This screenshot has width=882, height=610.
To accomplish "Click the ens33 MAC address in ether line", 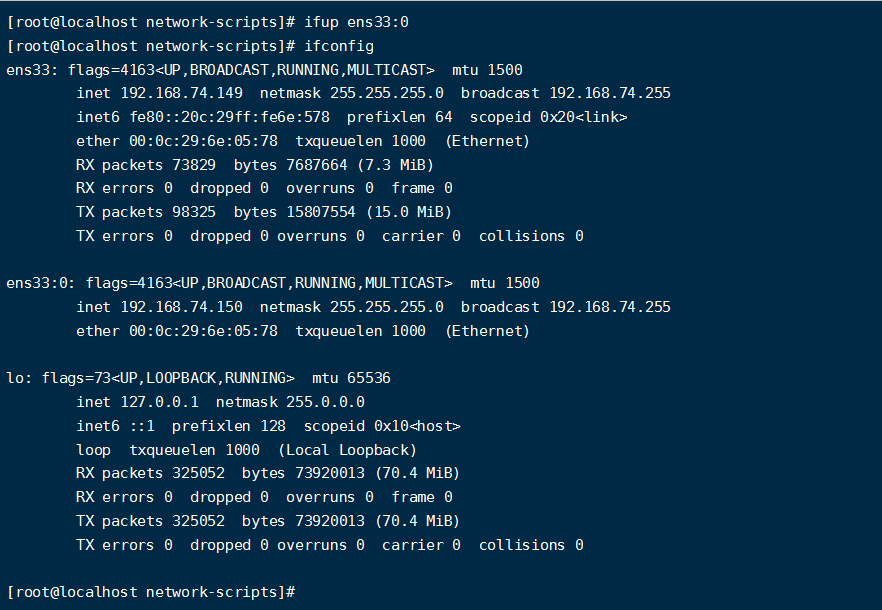I will (204, 141).
